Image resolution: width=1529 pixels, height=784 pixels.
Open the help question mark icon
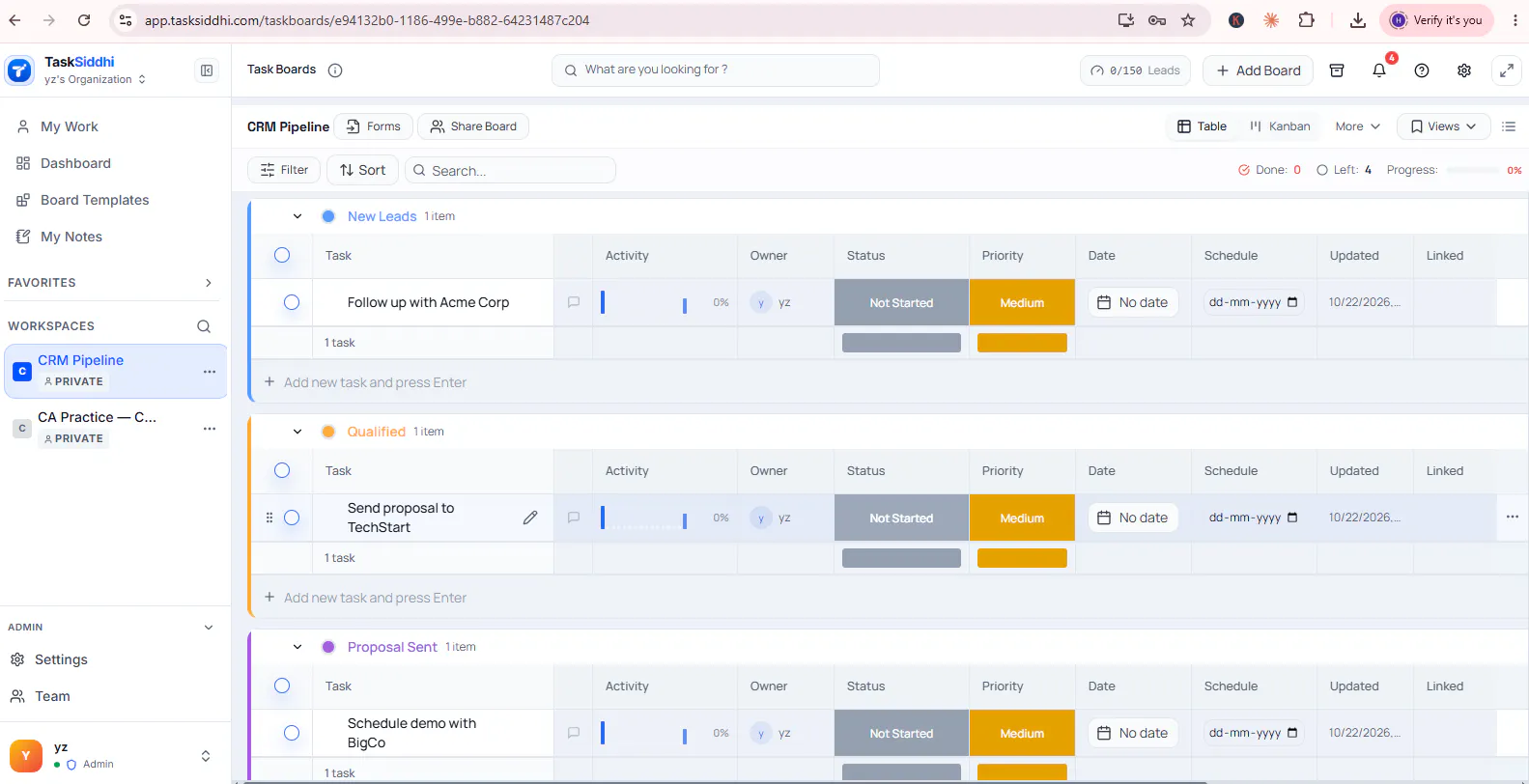[x=1422, y=70]
